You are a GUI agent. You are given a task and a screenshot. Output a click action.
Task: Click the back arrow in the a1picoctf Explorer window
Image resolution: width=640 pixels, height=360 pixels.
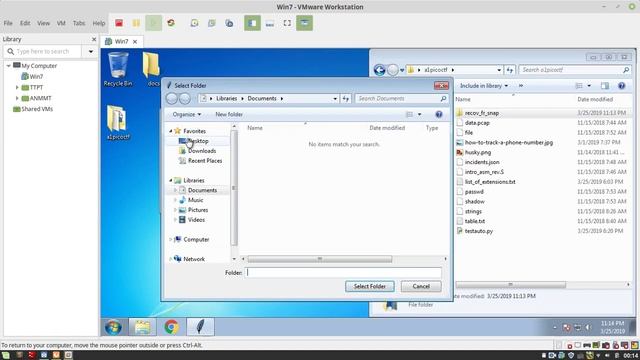[x=379, y=70]
